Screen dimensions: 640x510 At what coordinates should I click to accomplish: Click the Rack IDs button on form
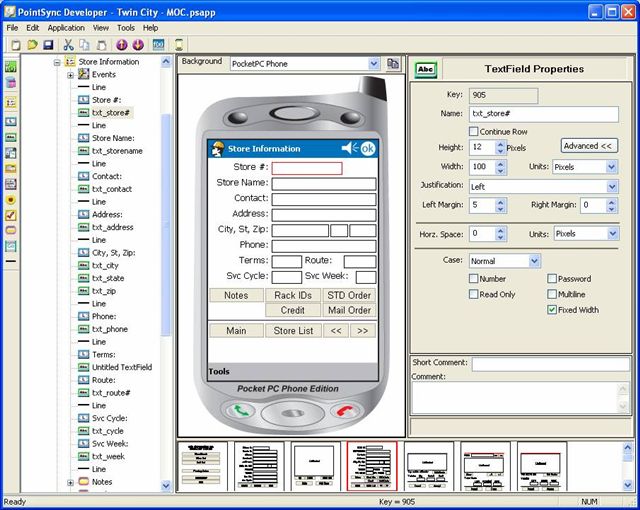click(293, 295)
